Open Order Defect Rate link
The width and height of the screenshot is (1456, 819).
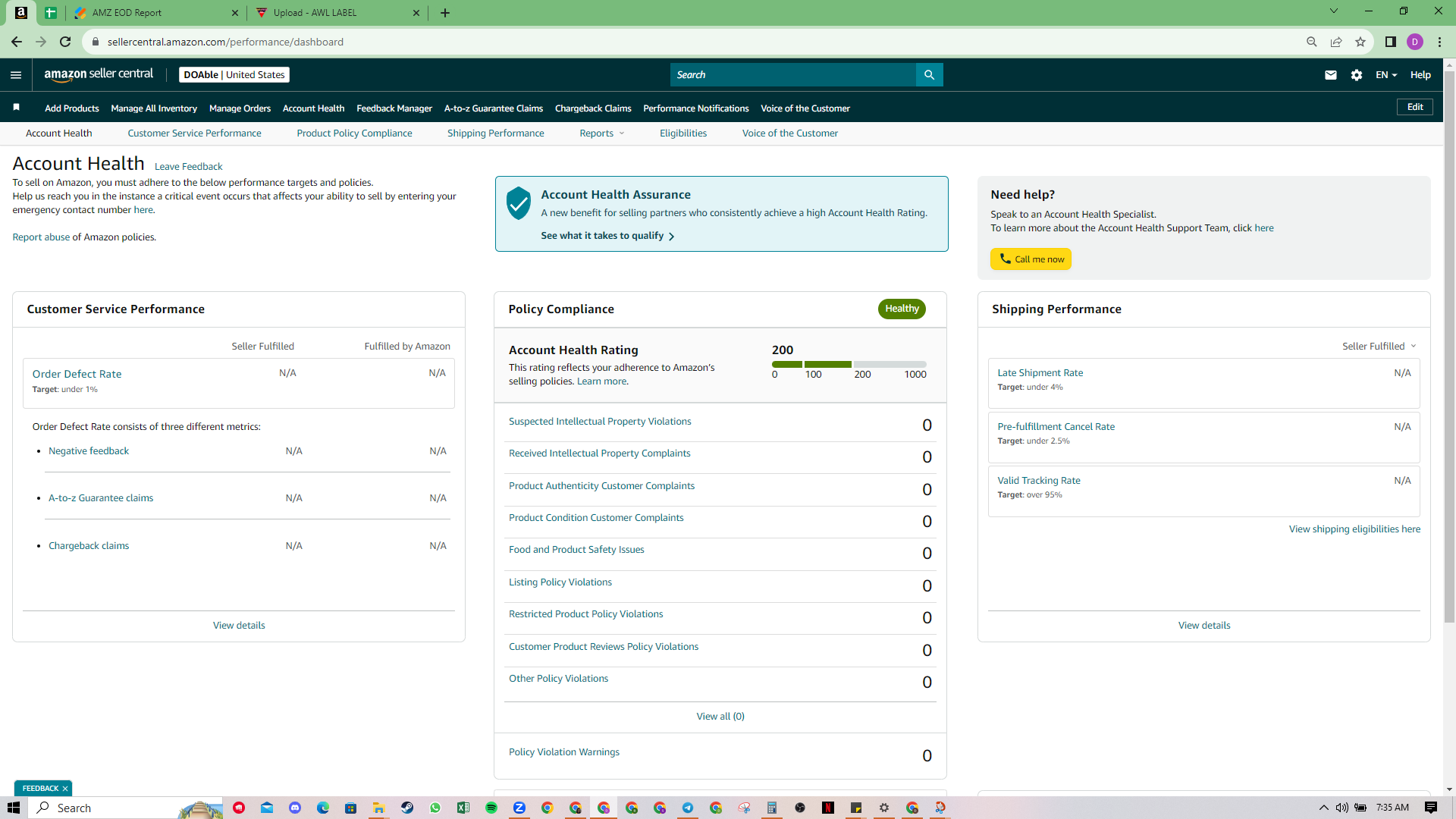tap(77, 374)
